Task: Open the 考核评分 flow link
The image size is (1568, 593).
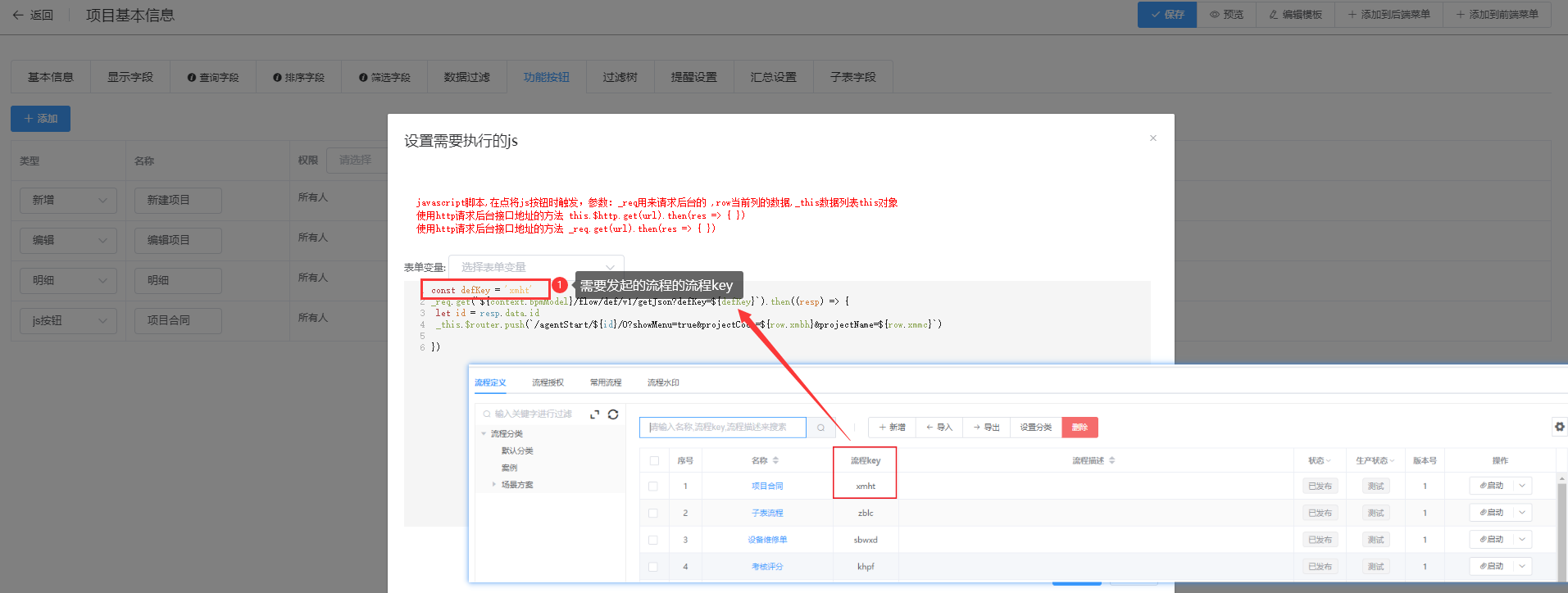Action: [767, 567]
